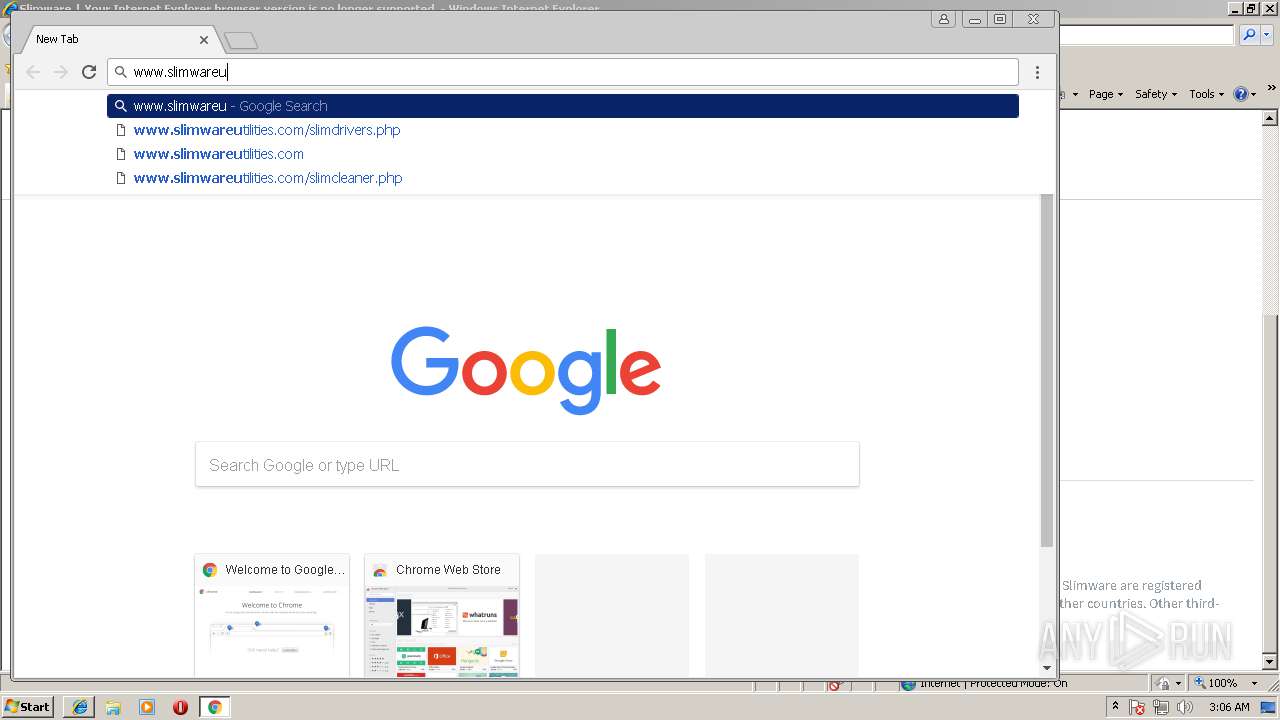Open the Chrome Web Store thumbnail
This screenshot has width=1280, height=720.
click(442, 616)
